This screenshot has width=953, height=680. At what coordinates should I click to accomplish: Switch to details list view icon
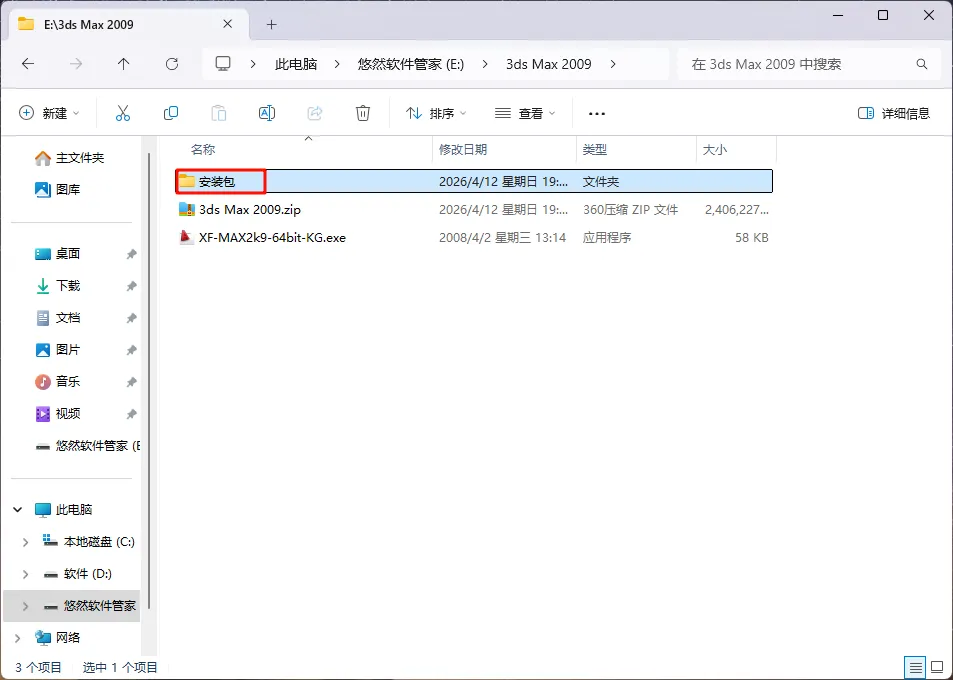[915, 667]
